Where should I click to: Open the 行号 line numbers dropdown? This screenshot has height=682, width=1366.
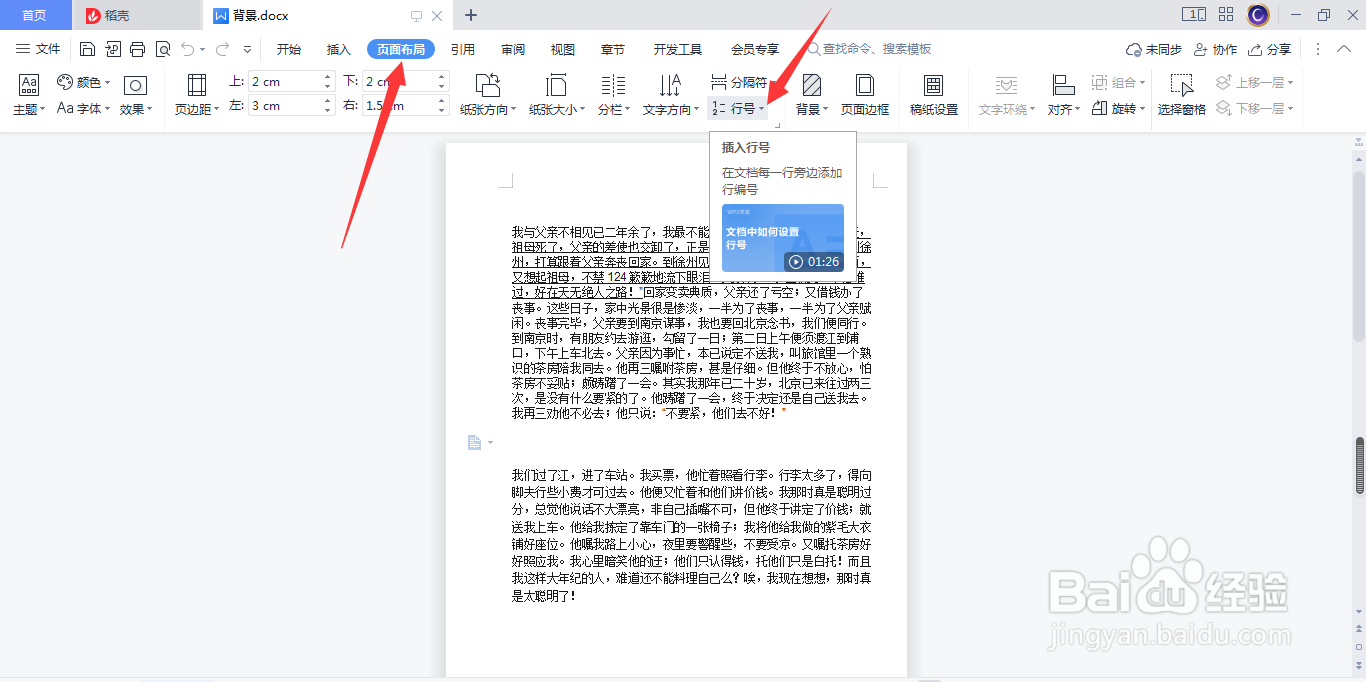coord(738,108)
